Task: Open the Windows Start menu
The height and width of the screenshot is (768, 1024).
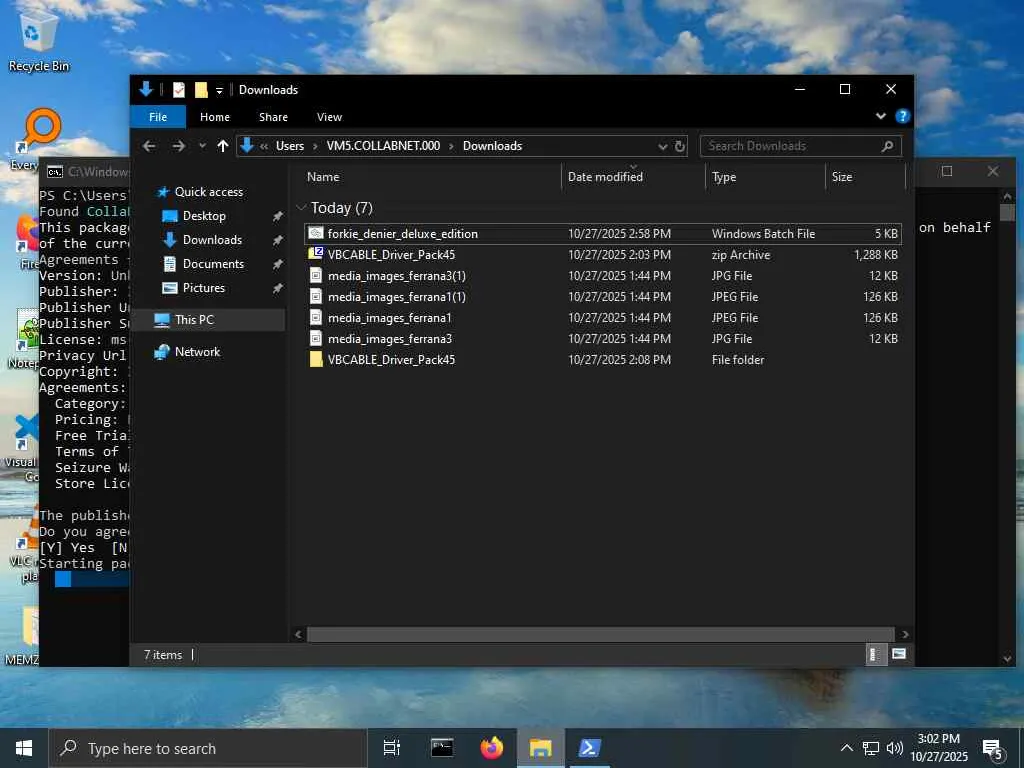Action: click(x=24, y=748)
